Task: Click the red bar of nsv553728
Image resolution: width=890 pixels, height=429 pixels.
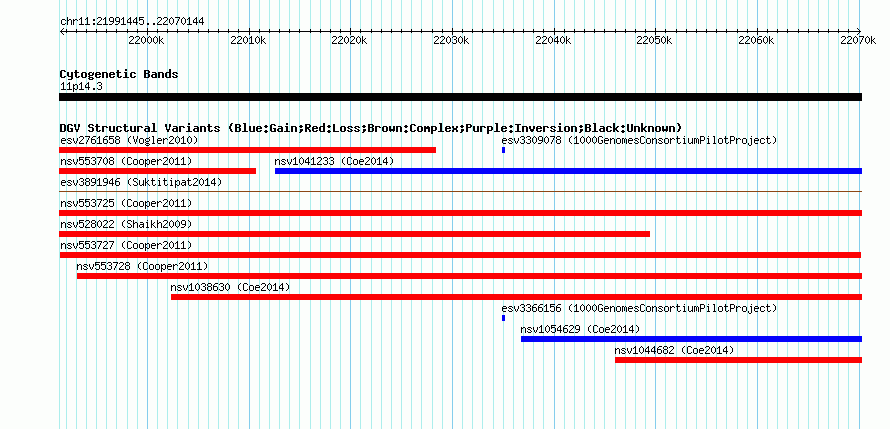Action: 469,276
